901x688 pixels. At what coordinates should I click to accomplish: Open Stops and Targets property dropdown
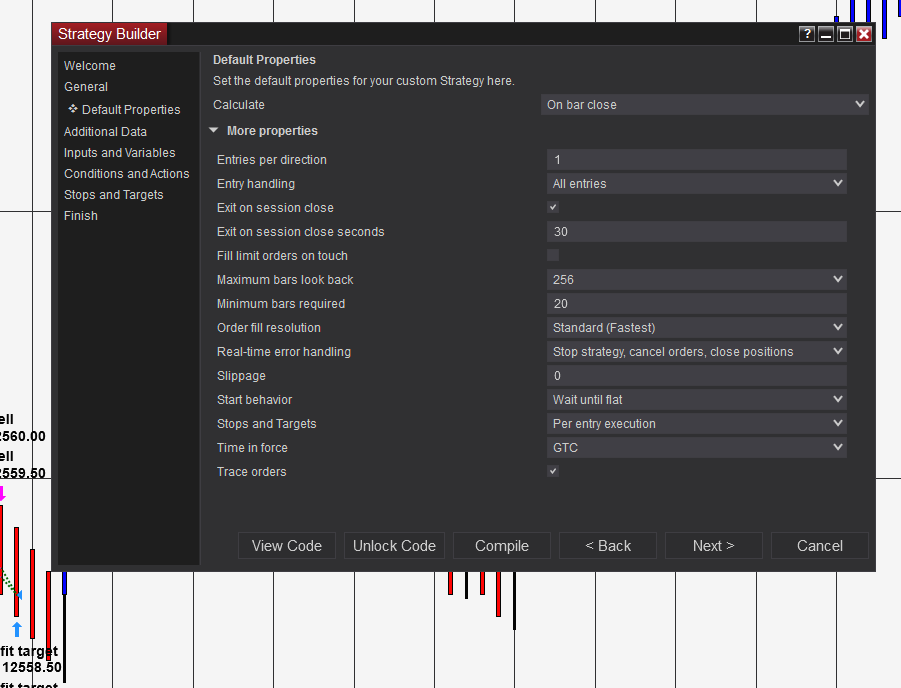click(696, 424)
